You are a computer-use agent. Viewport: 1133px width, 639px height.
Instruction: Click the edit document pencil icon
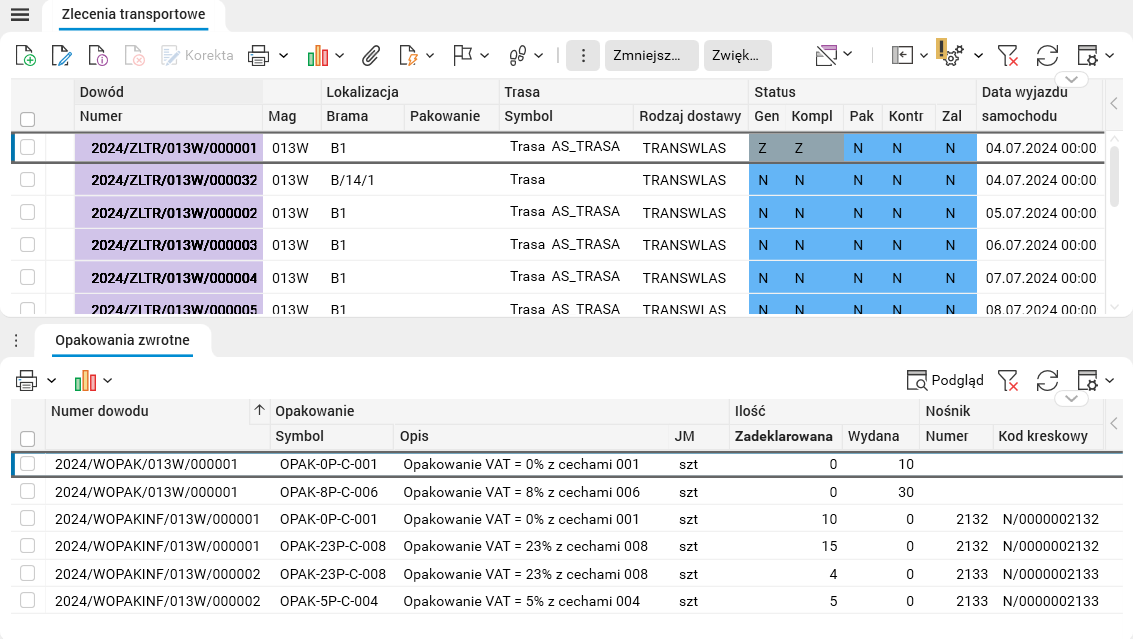pyautogui.click(x=61, y=55)
